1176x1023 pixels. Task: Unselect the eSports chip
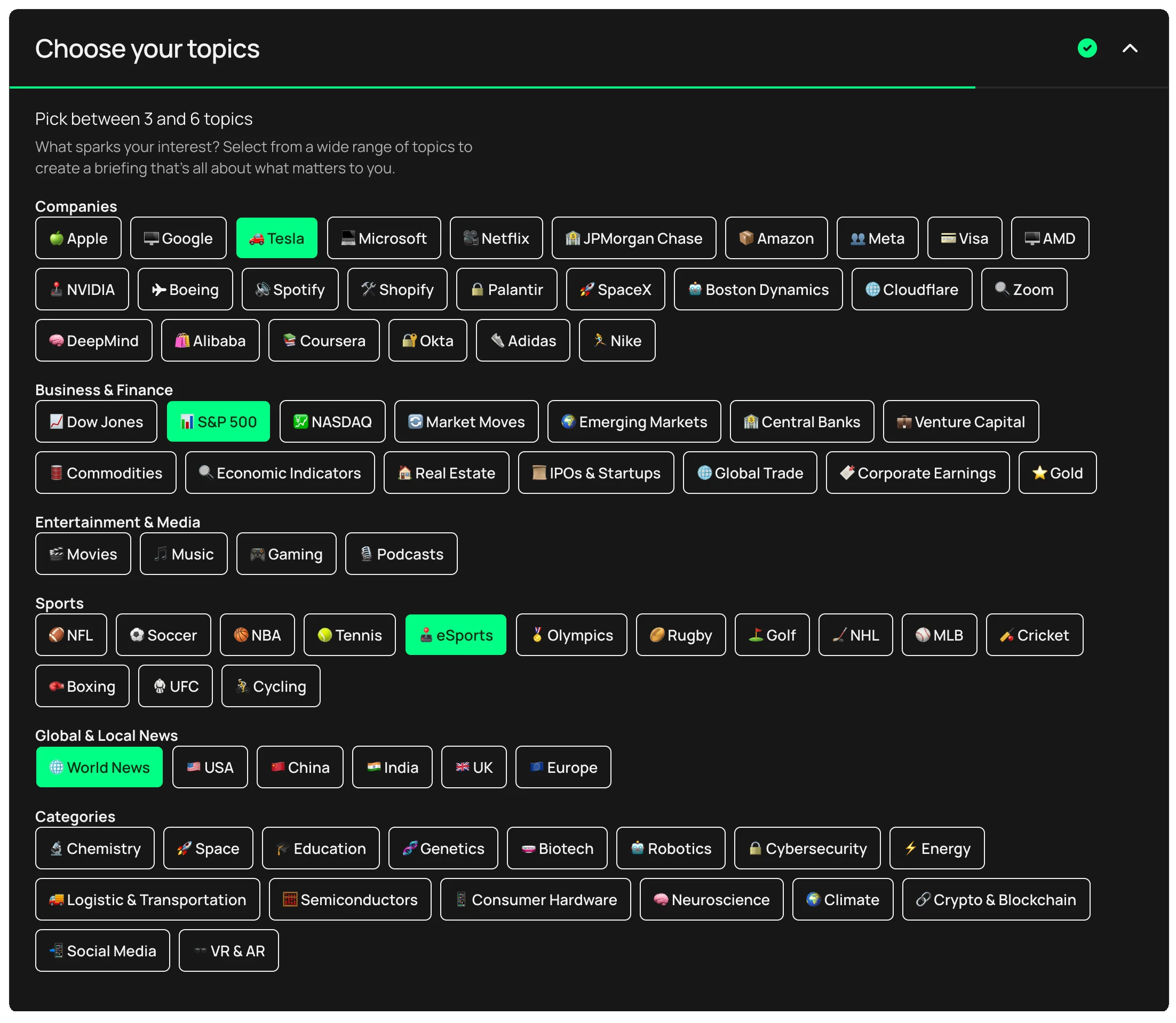(x=456, y=635)
